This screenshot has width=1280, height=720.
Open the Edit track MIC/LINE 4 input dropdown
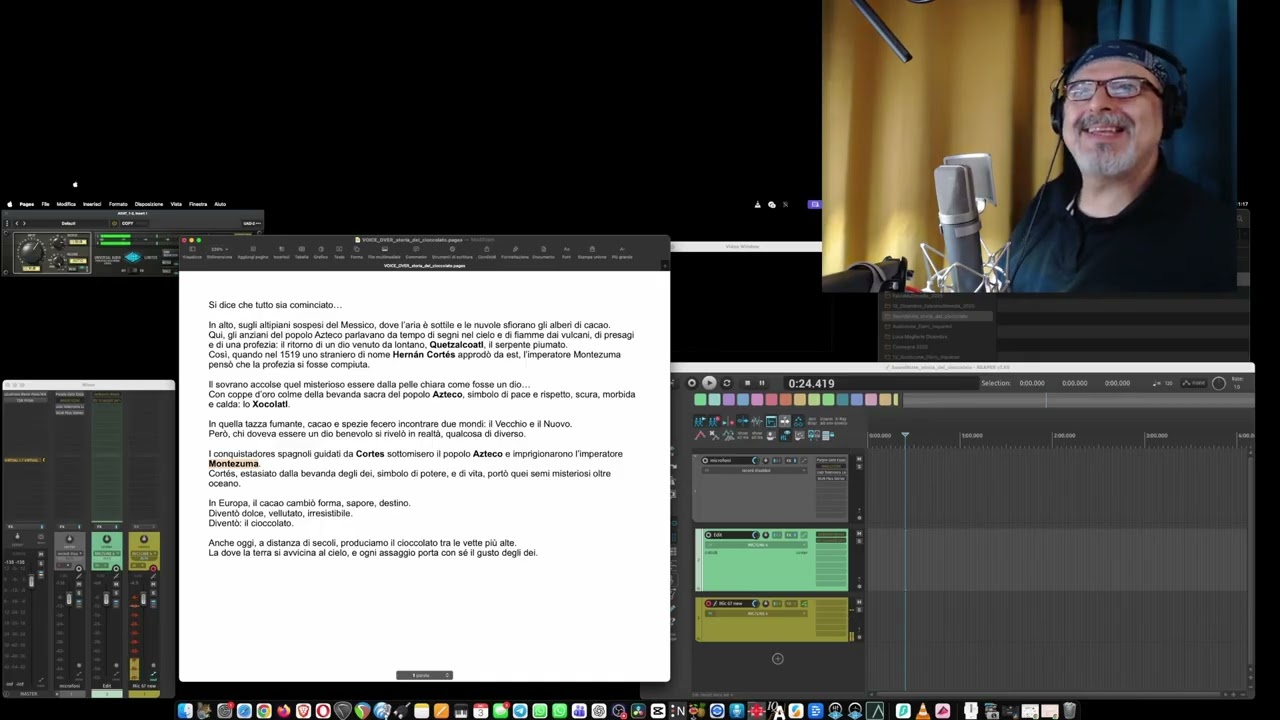pos(755,545)
